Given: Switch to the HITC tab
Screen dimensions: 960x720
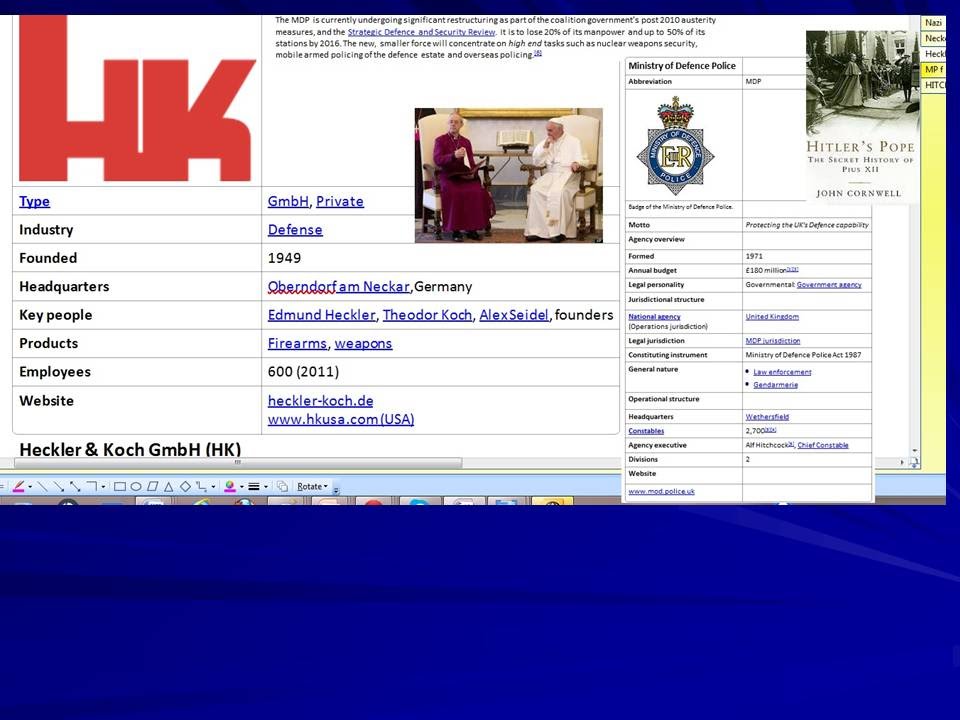Looking at the screenshot, I should coord(934,85).
